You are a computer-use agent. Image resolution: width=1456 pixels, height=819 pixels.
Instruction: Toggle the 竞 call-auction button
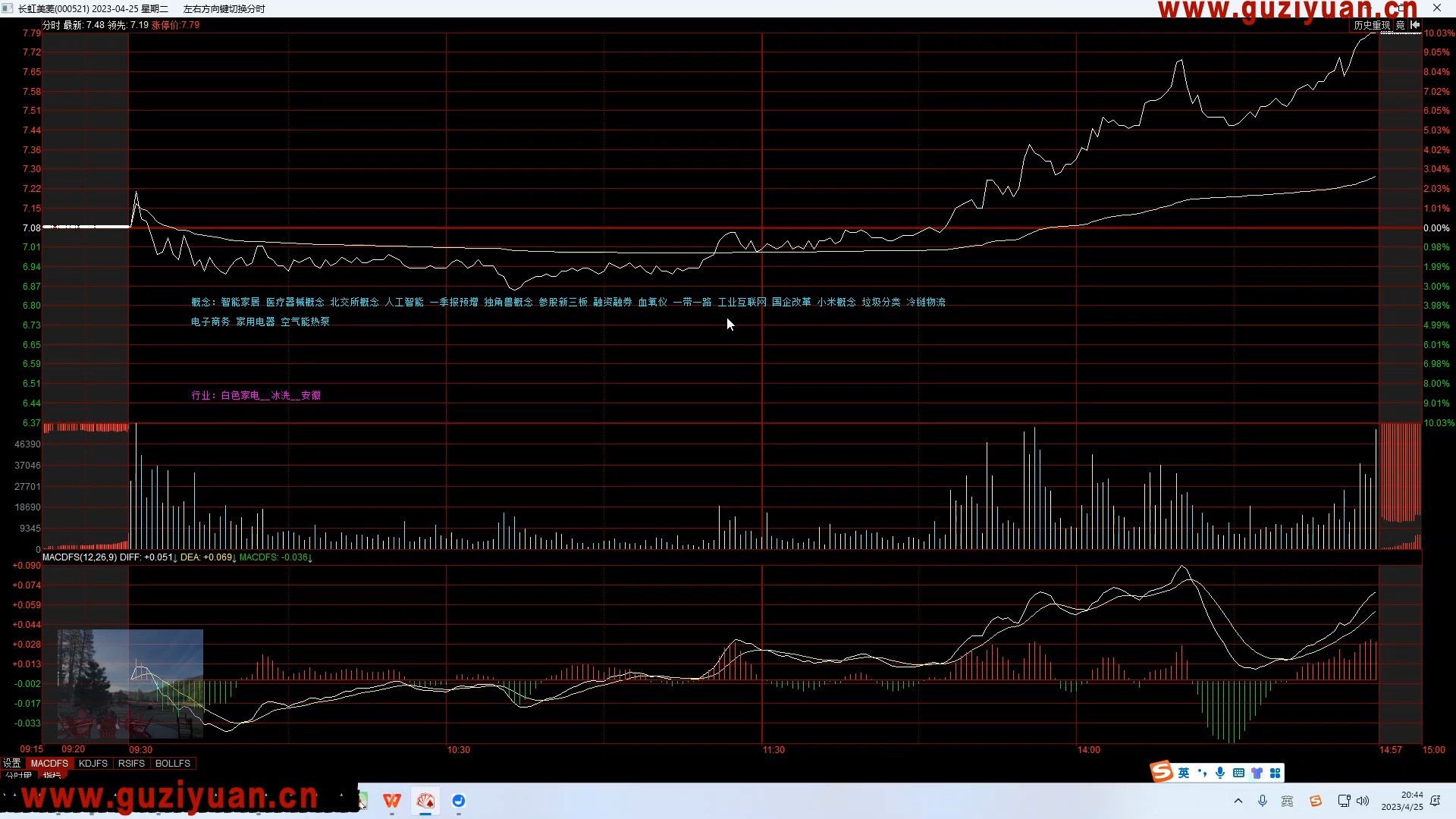point(1400,25)
